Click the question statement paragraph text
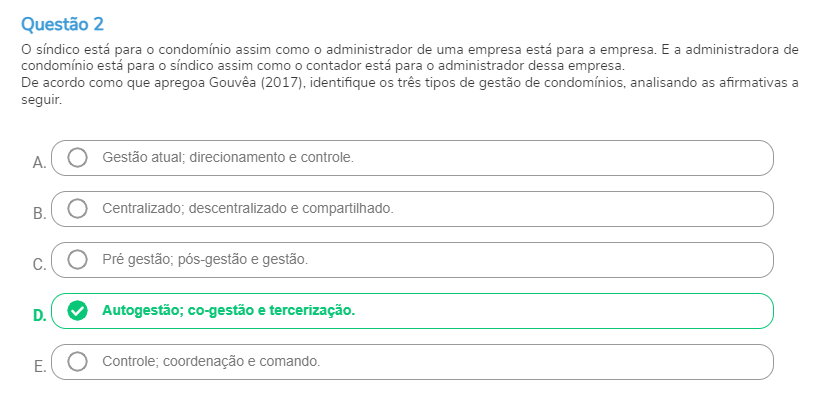The image size is (820, 399). pos(409,75)
